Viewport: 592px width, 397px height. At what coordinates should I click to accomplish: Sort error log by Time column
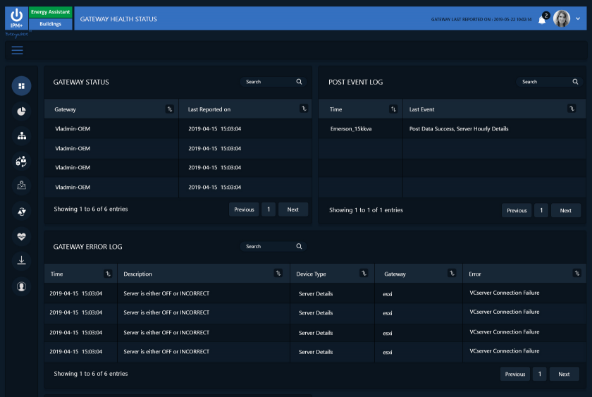(x=108, y=274)
